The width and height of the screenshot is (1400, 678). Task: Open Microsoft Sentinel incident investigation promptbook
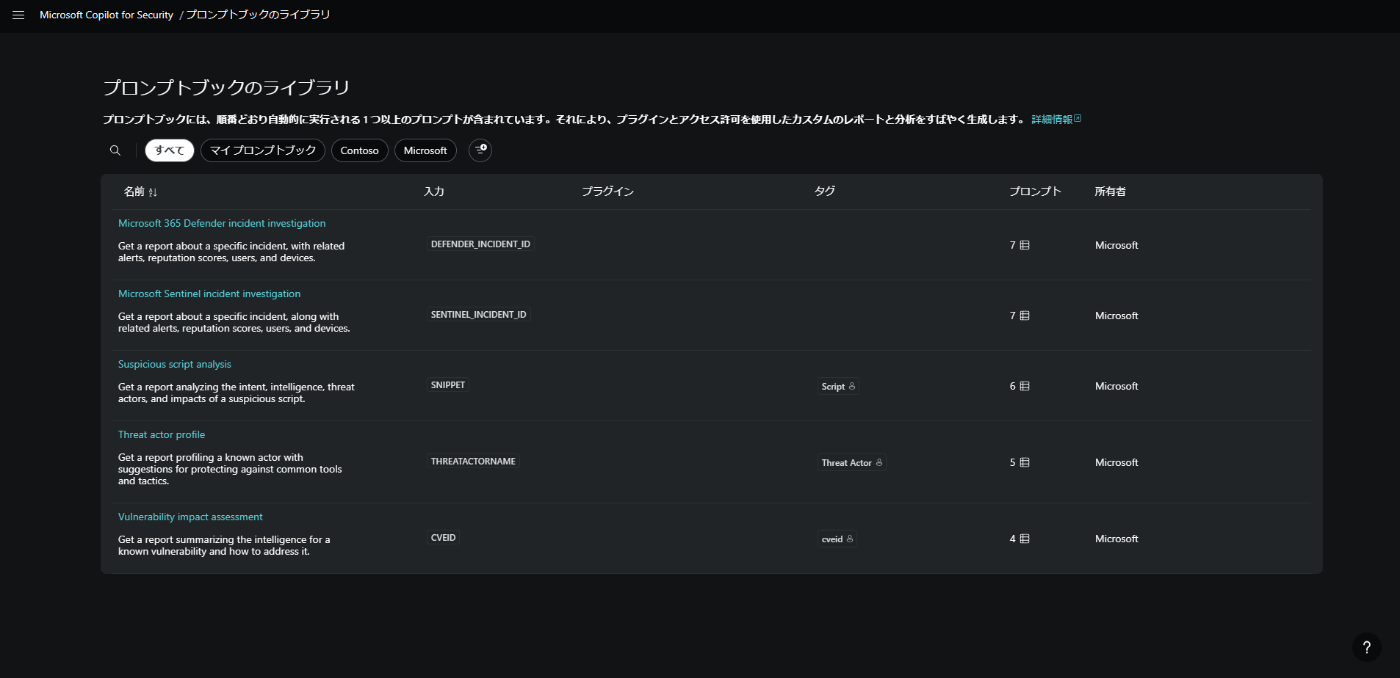pyautogui.click(x=209, y=294)
